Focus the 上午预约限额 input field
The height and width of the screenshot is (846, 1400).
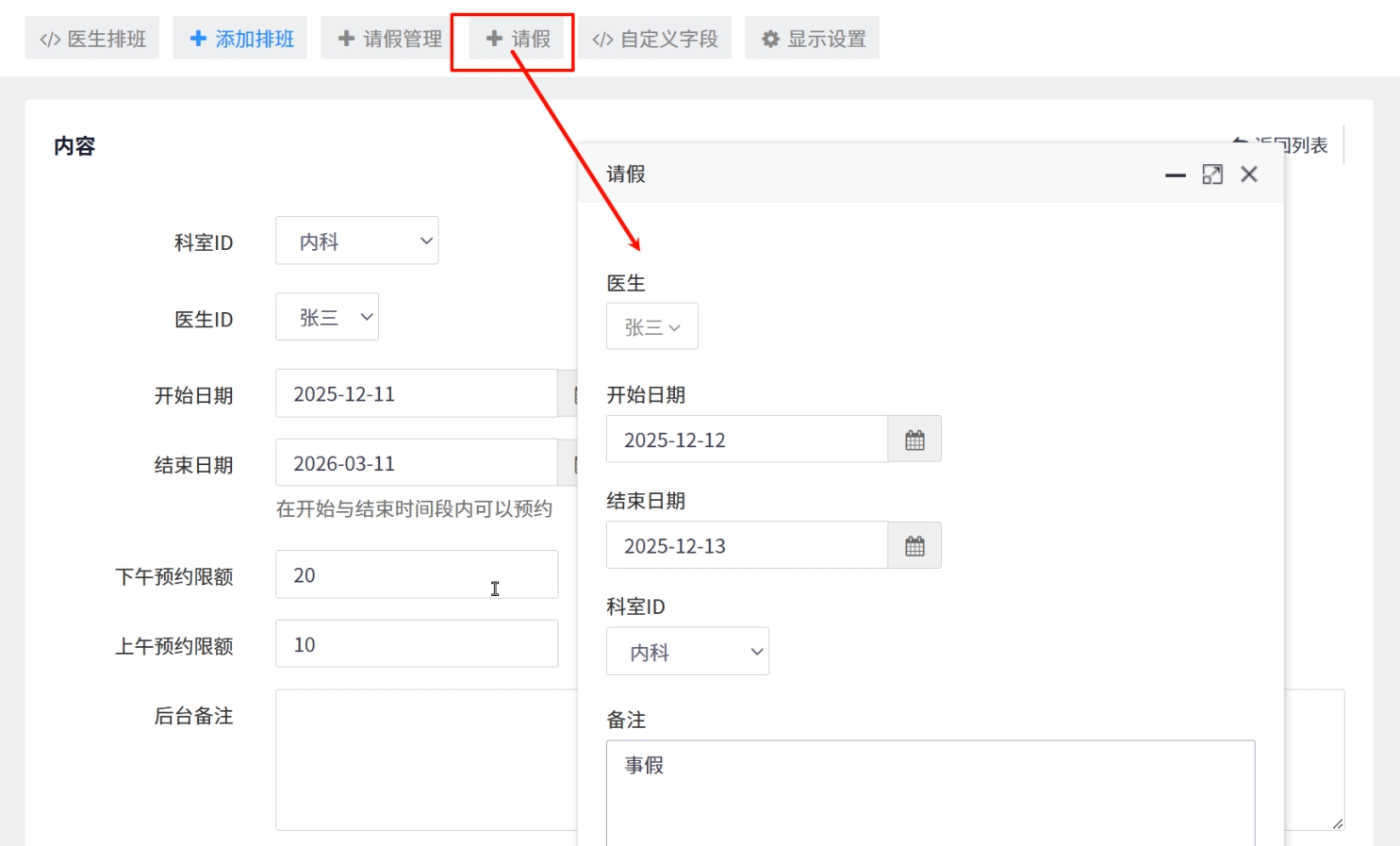click(x=416, y=645)
